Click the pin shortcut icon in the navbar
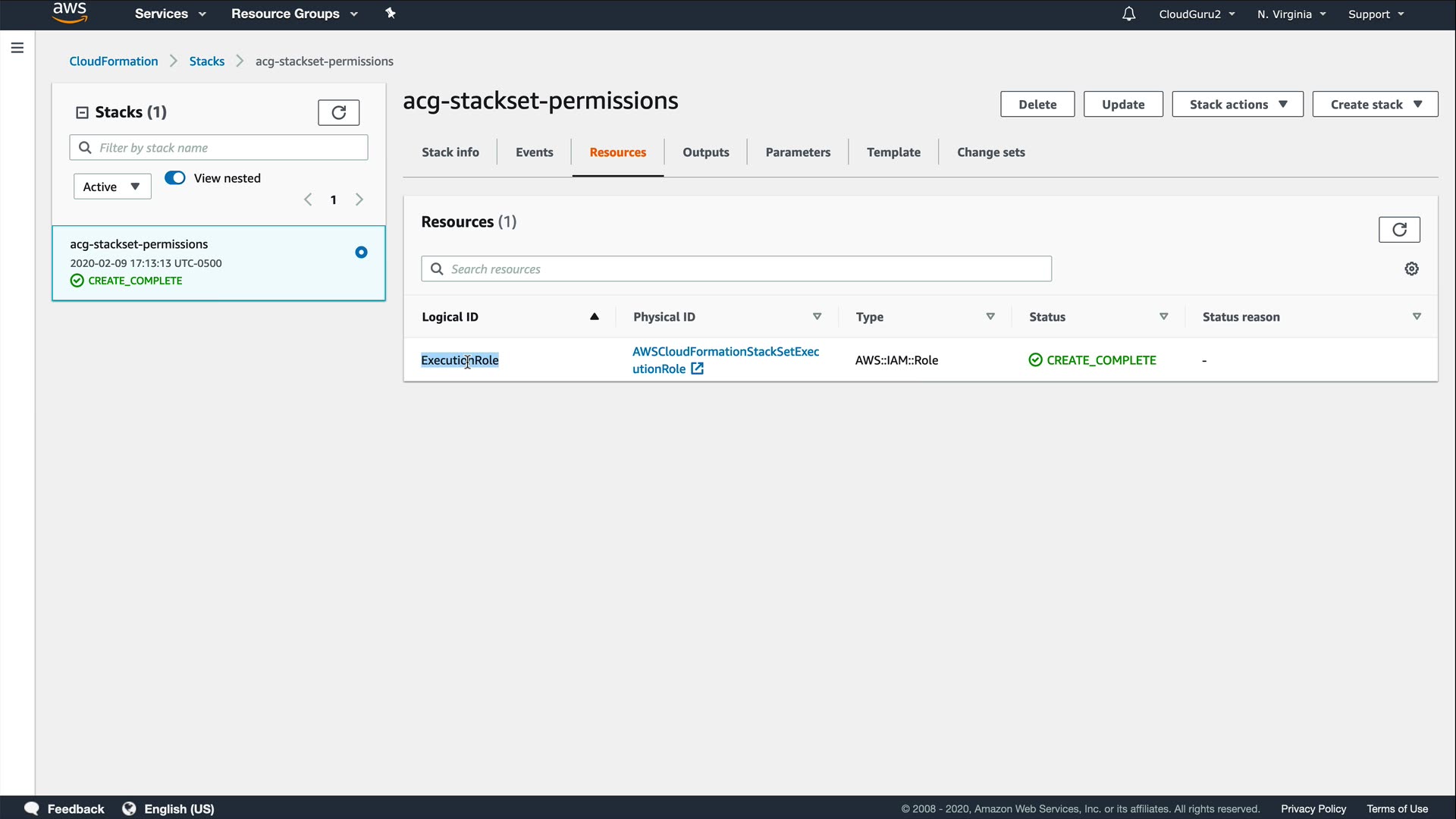 point(391,14)
